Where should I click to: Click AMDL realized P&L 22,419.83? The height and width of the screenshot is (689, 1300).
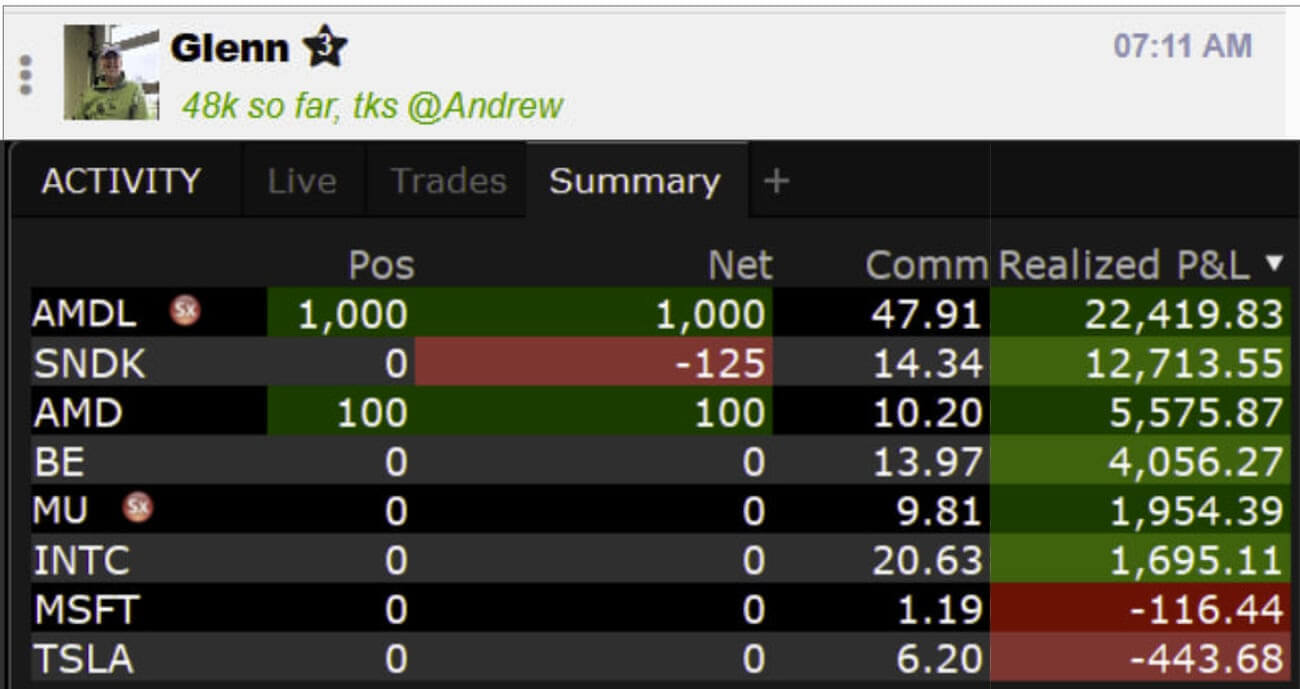click(1183, 313)
